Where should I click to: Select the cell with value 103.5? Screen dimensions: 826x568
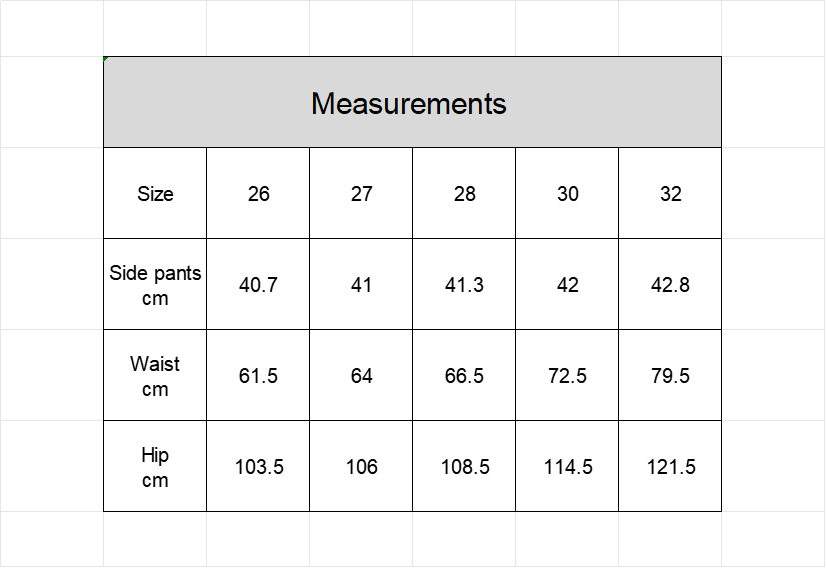click(x=258, y=466)
